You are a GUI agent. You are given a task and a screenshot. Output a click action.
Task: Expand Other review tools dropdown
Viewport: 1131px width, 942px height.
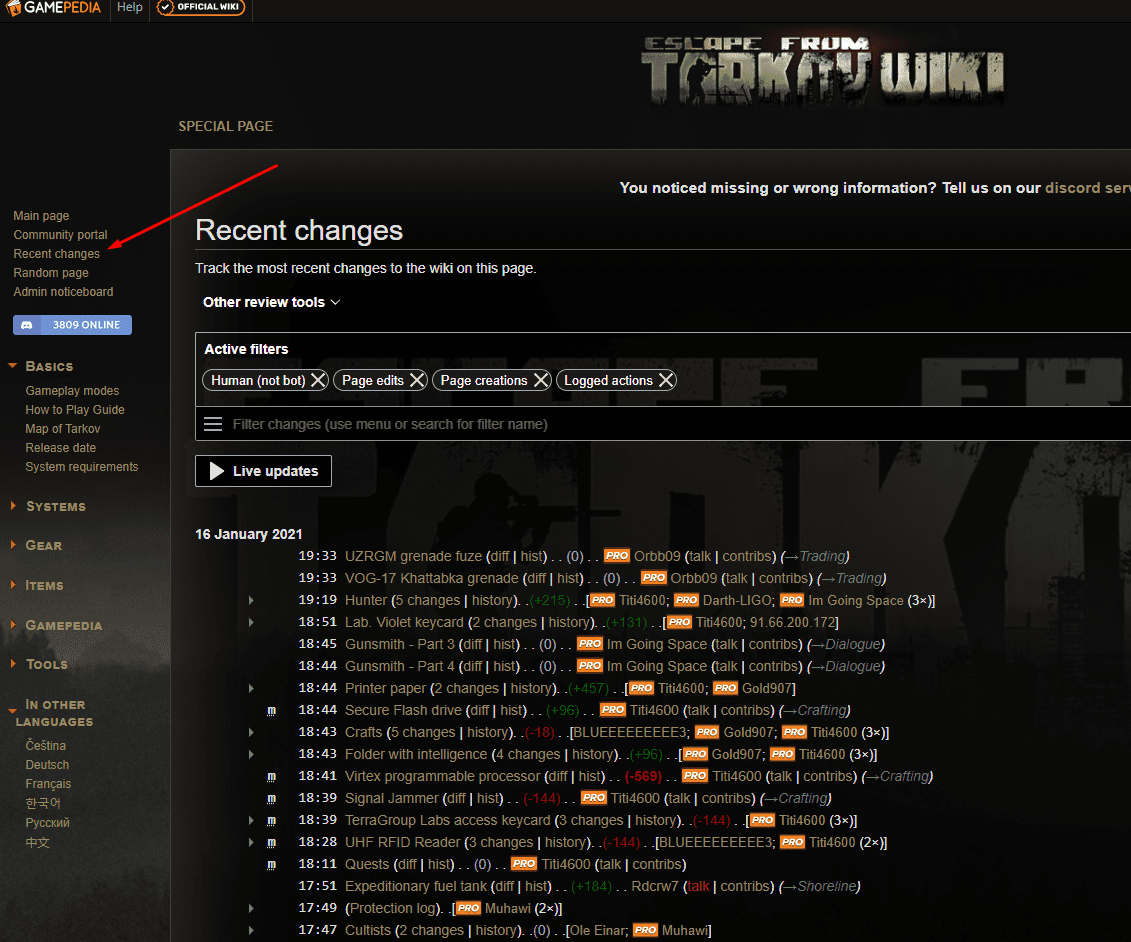pos(271,302)
